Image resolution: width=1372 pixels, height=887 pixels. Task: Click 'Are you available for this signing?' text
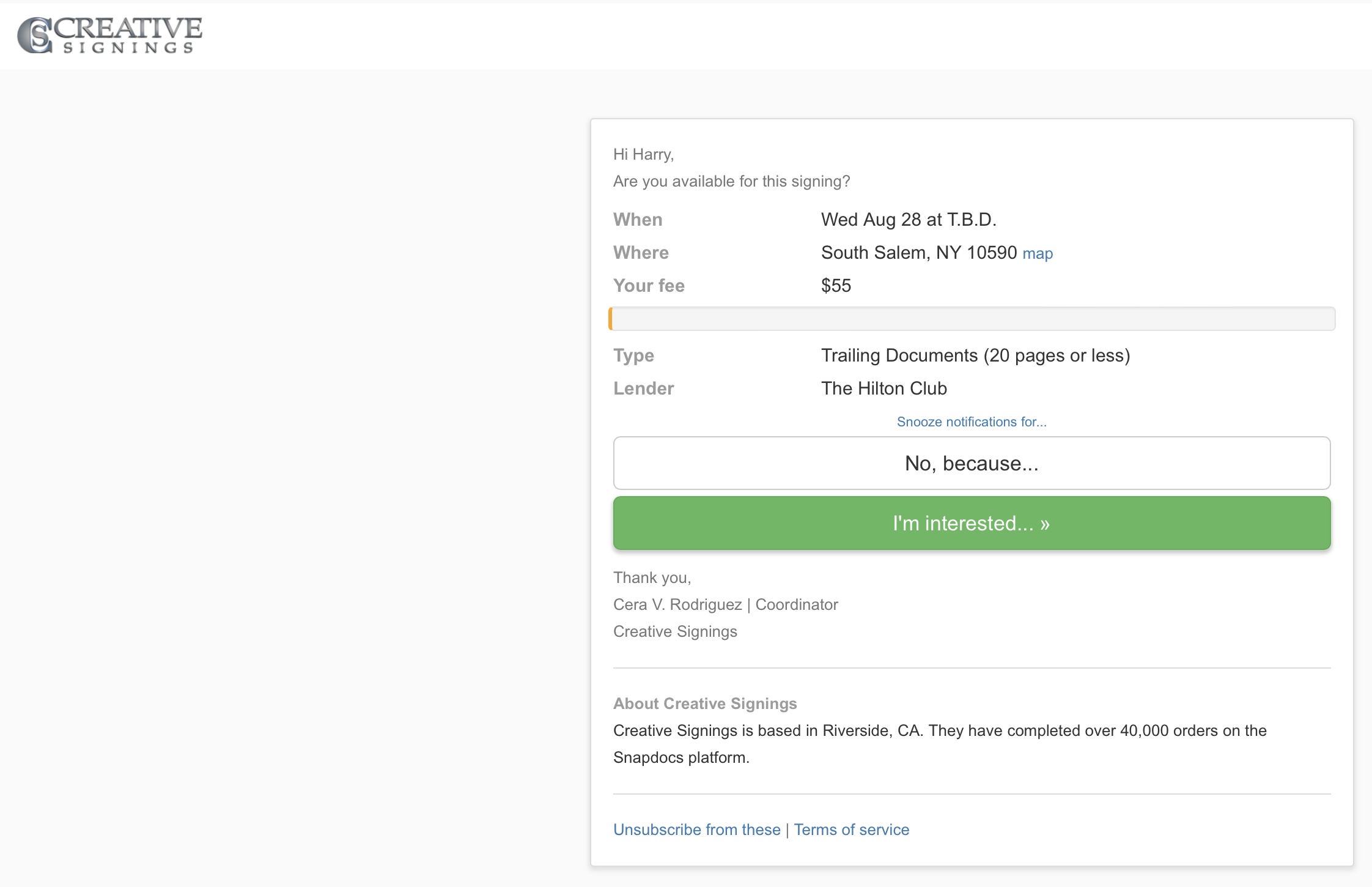[731, 181]
